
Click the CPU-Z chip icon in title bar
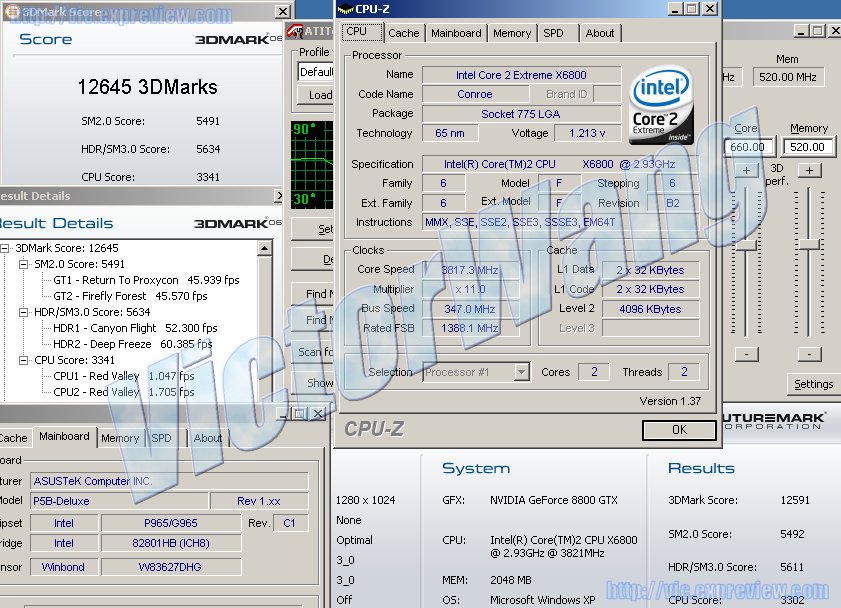tap(345, 9)
